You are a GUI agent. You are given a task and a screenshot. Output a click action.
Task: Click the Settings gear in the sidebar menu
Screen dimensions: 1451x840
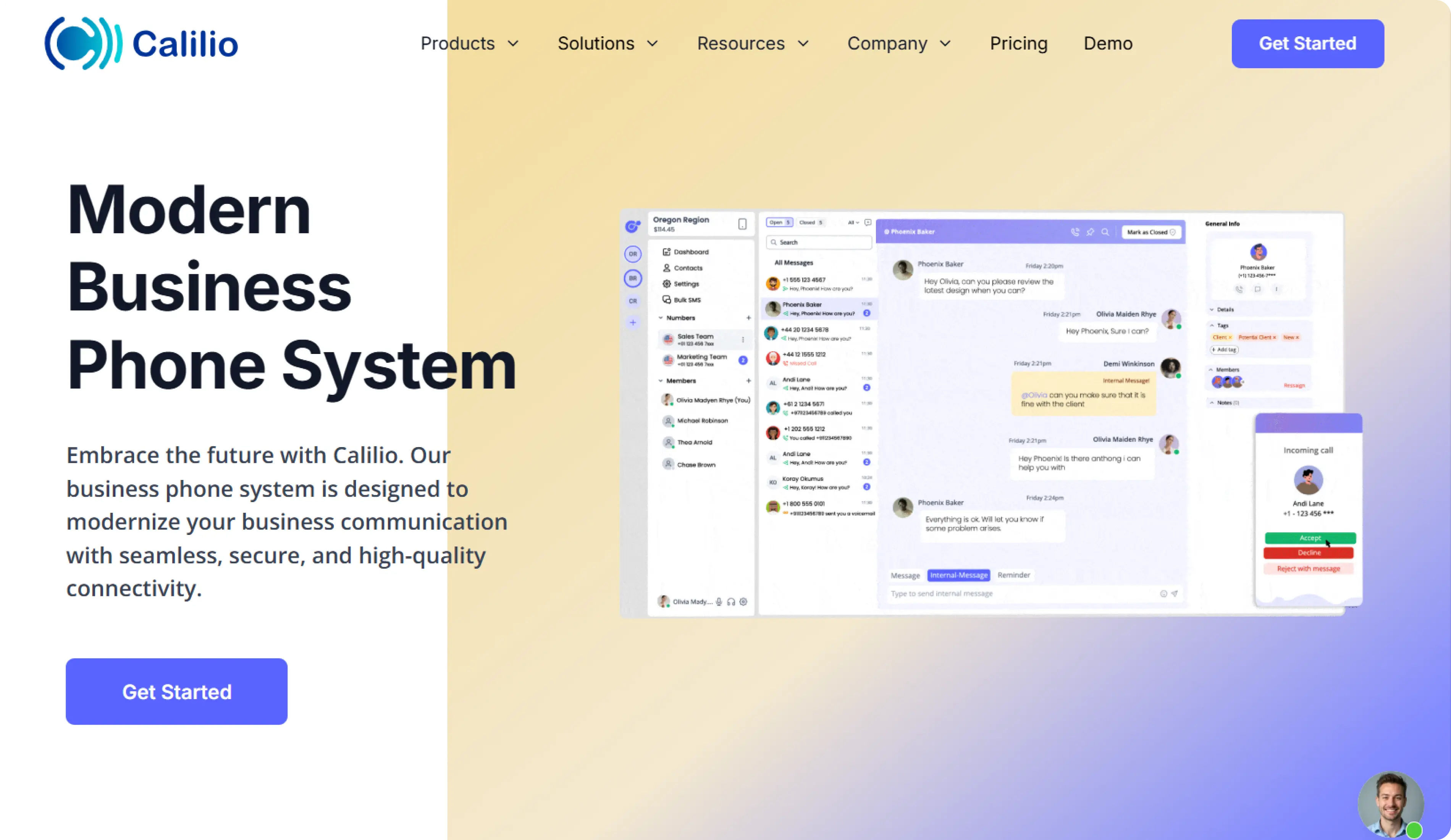666,284
